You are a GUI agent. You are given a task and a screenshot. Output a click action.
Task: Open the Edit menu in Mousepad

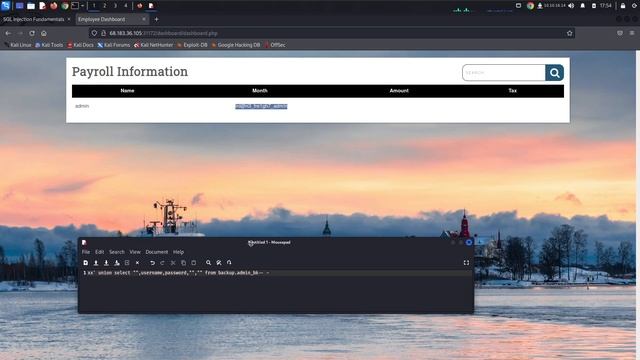coord(99,252)
